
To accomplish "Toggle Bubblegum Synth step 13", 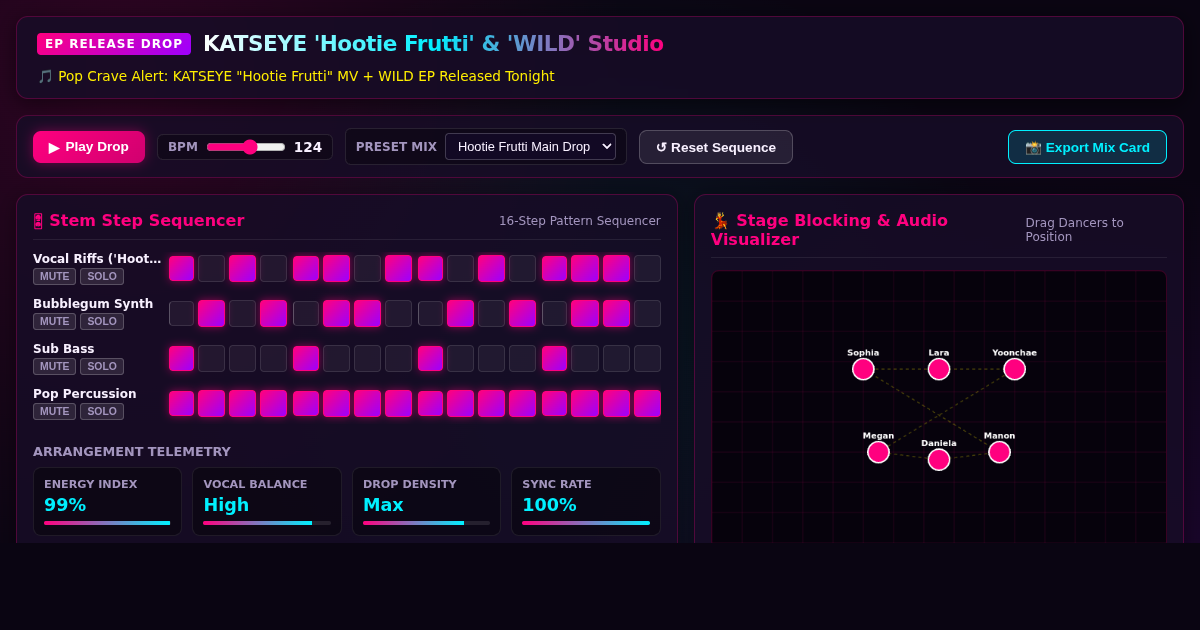I will 555,313.
